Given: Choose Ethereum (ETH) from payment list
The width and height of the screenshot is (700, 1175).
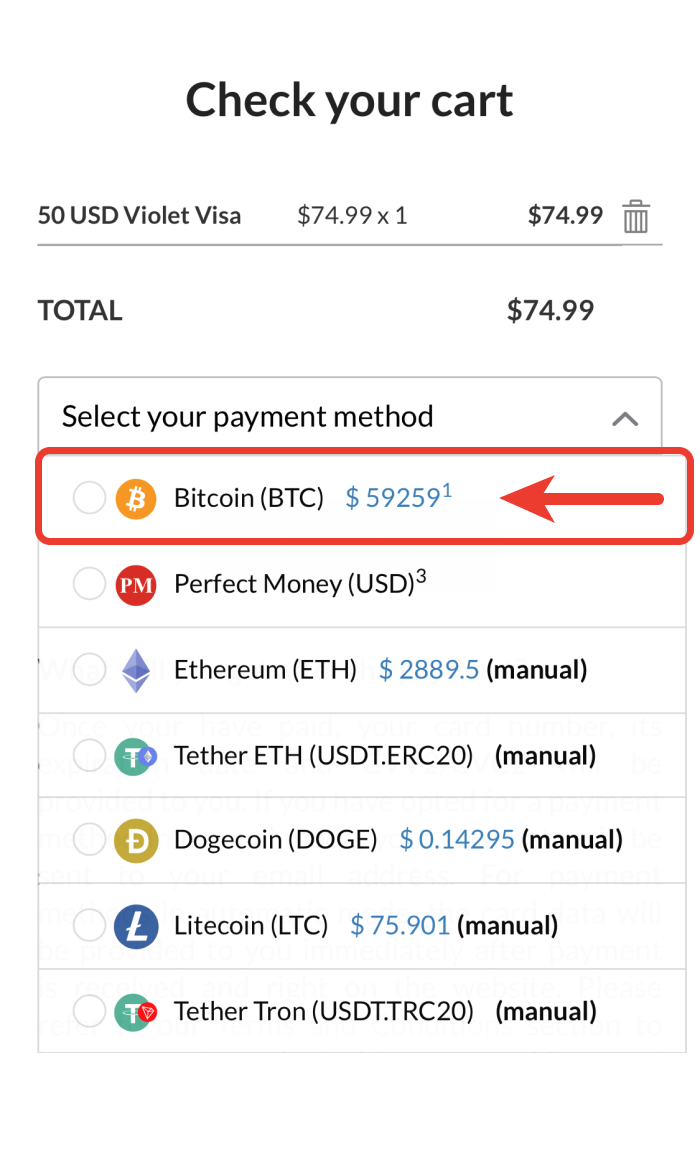Looking at the screenshot, I should click(265, 670).
